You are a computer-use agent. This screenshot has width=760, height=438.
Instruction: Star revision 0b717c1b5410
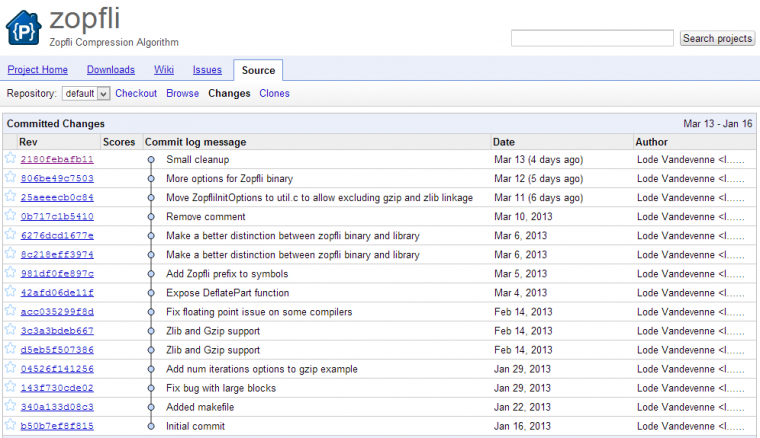(10, 215)
